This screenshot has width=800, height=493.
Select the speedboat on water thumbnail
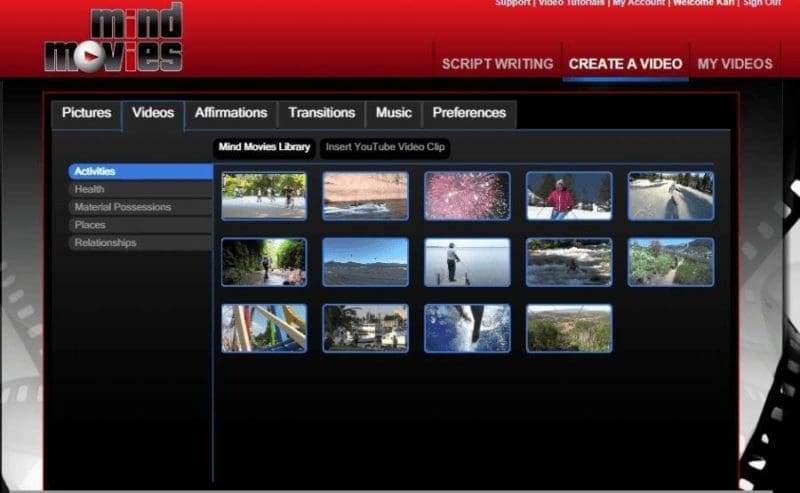(365, 196)
